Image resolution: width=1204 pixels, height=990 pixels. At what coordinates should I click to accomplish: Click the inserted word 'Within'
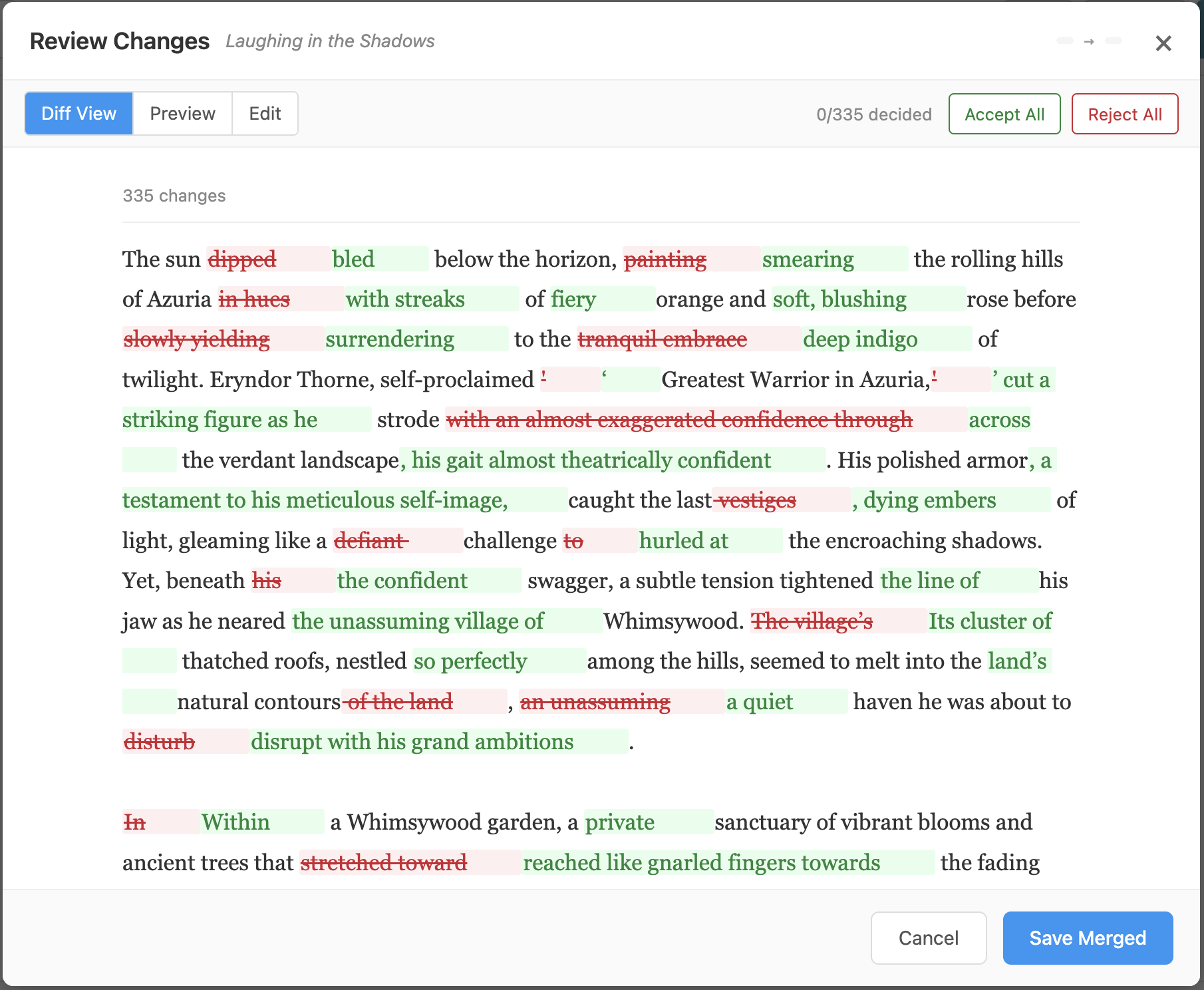235,822
